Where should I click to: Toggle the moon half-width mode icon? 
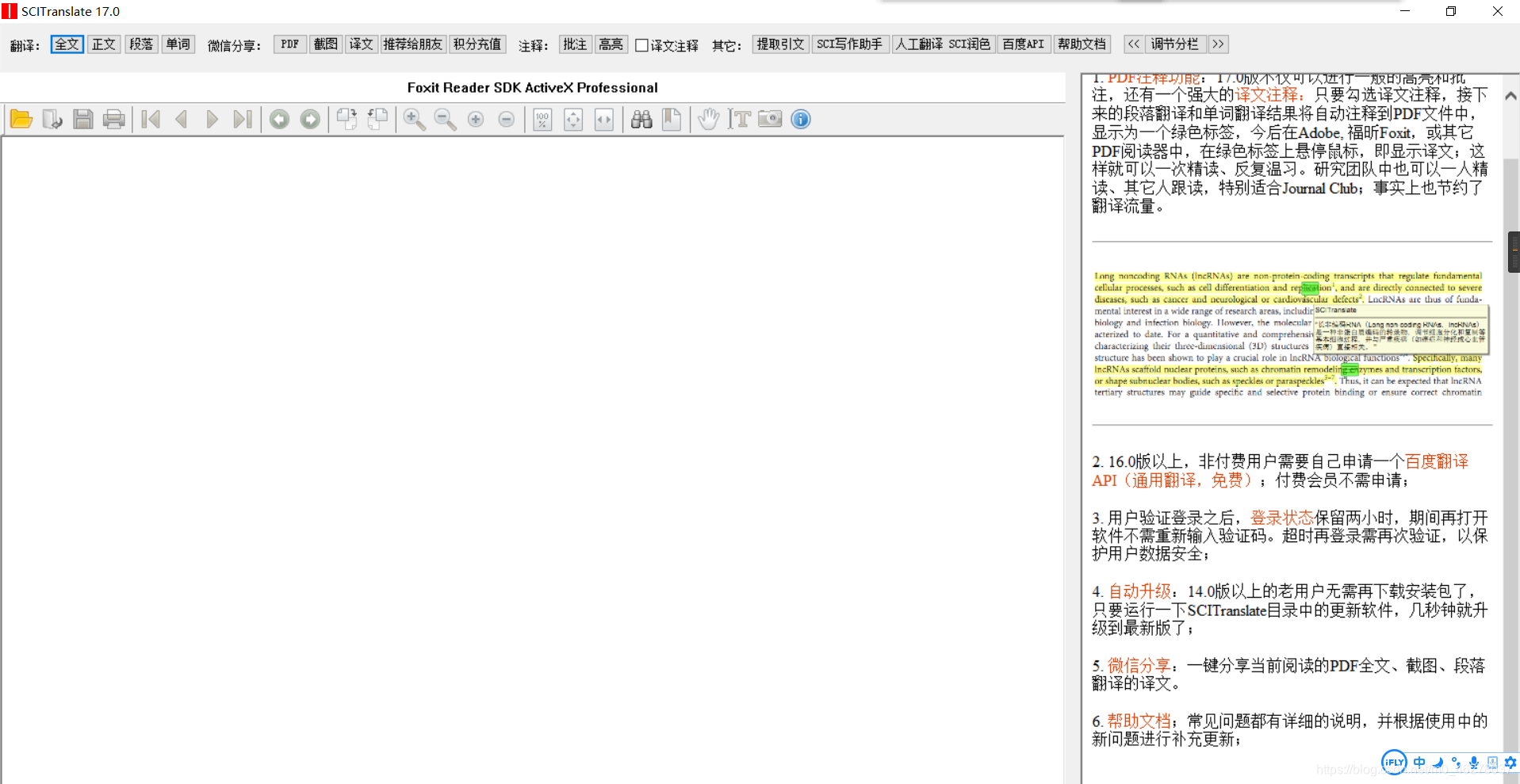tap(1438, 763)
